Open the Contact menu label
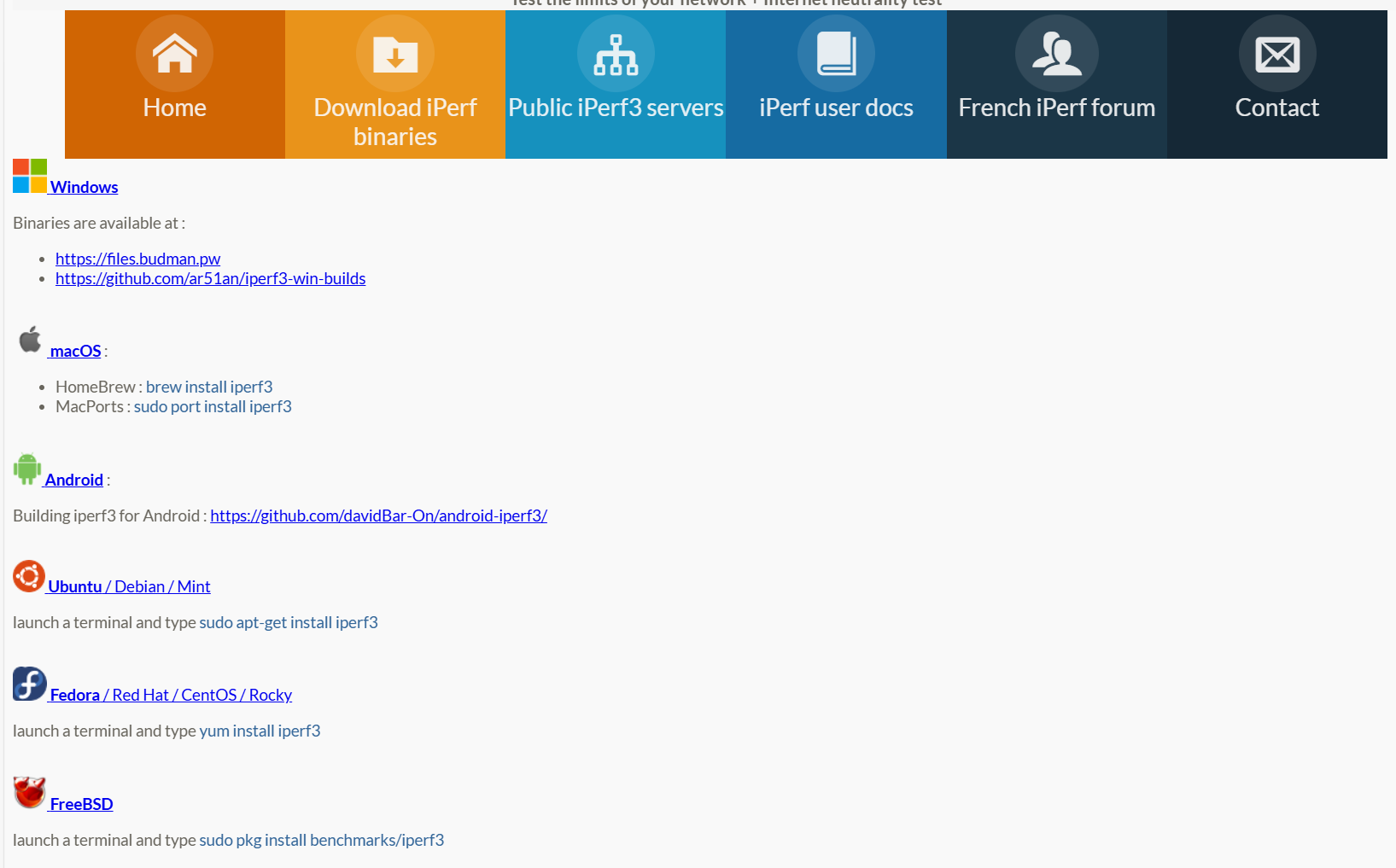 1277,108
